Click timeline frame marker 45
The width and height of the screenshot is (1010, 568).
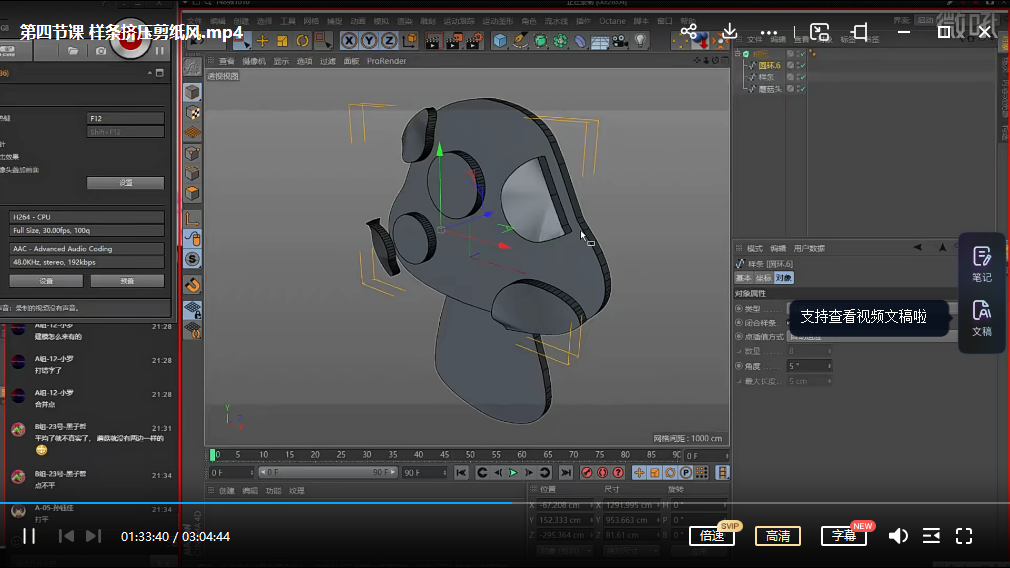click(x=444, y=455)
